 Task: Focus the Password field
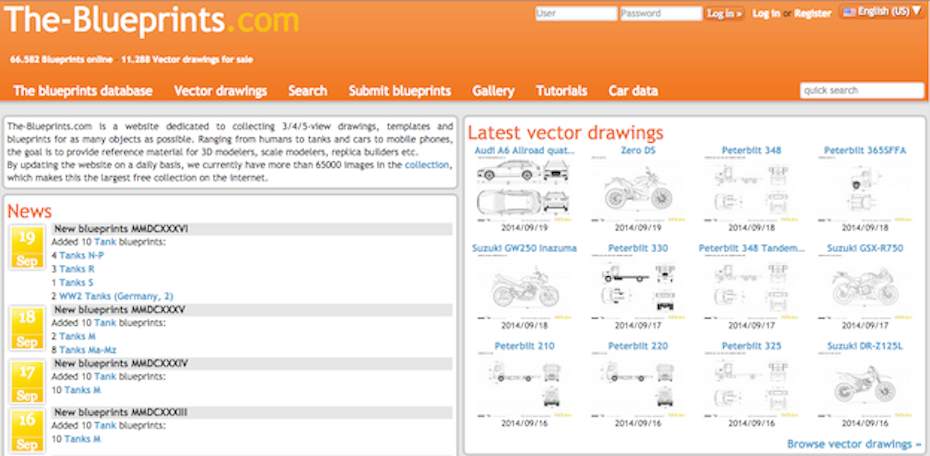(x=660, y=14)
